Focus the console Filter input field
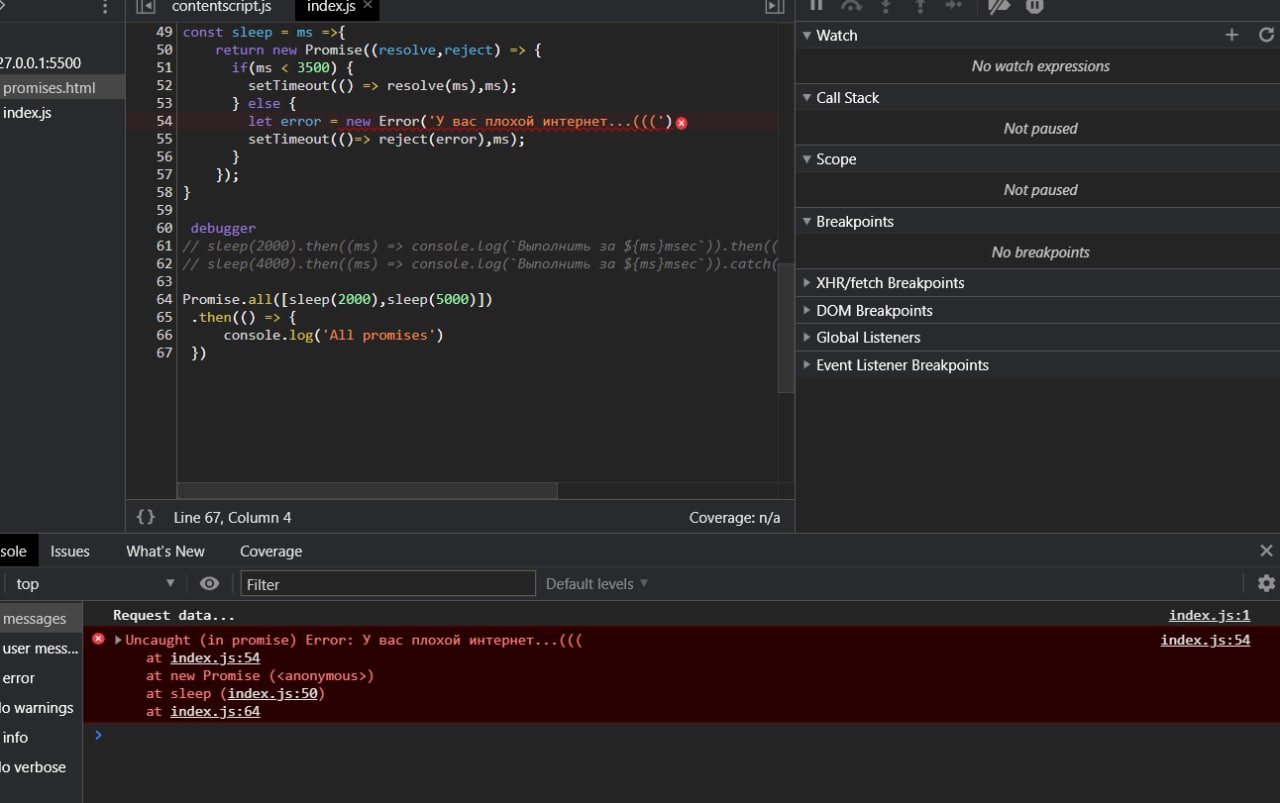The width and height of the screenshot is (1280, 803). (388, 583)
